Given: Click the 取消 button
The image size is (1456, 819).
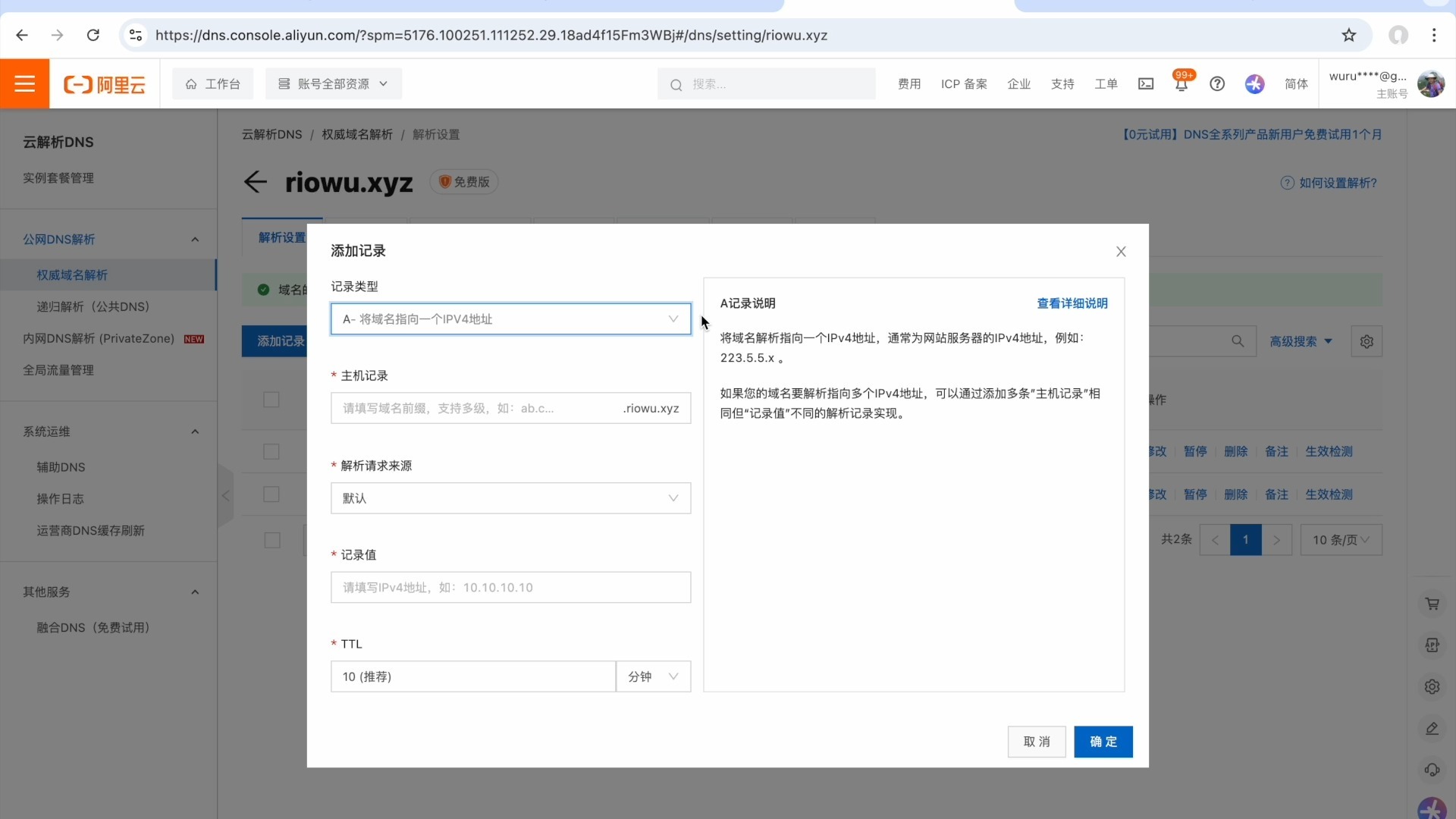Looking at the screenshot, I should click(x=1037, y=742).
